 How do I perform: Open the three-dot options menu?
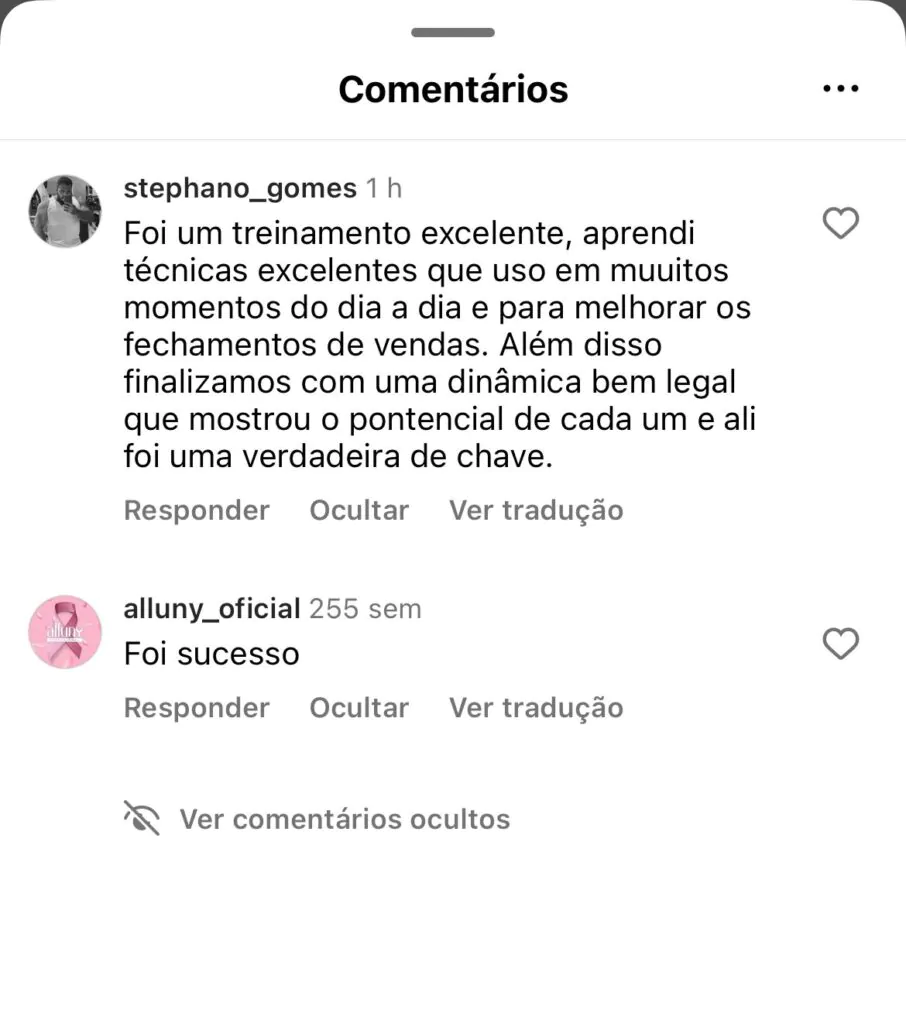[x=841, y=89]
